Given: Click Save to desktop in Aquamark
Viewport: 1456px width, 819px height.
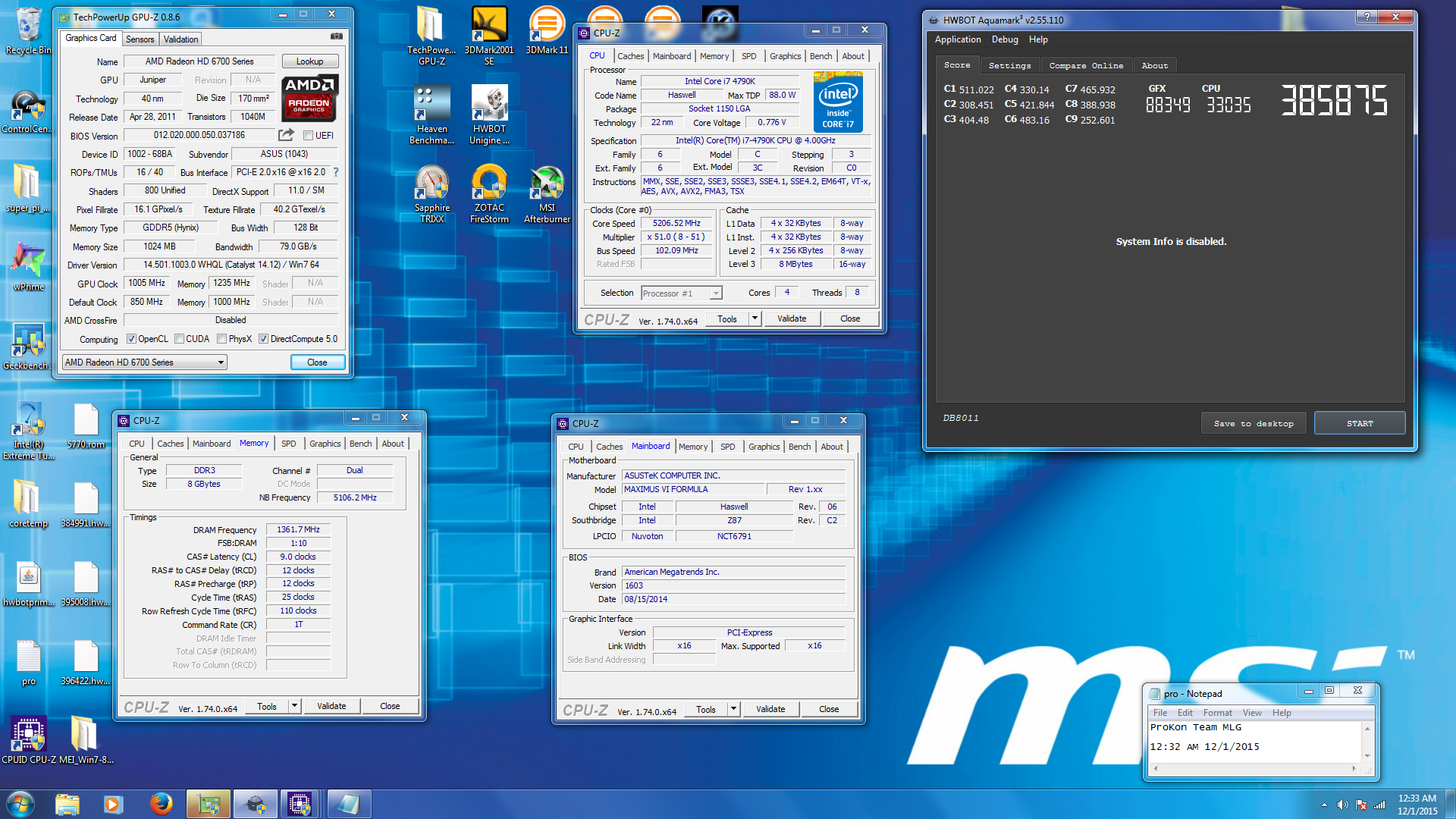Looking at the screenshot, I should click(x=1254, y=423).
